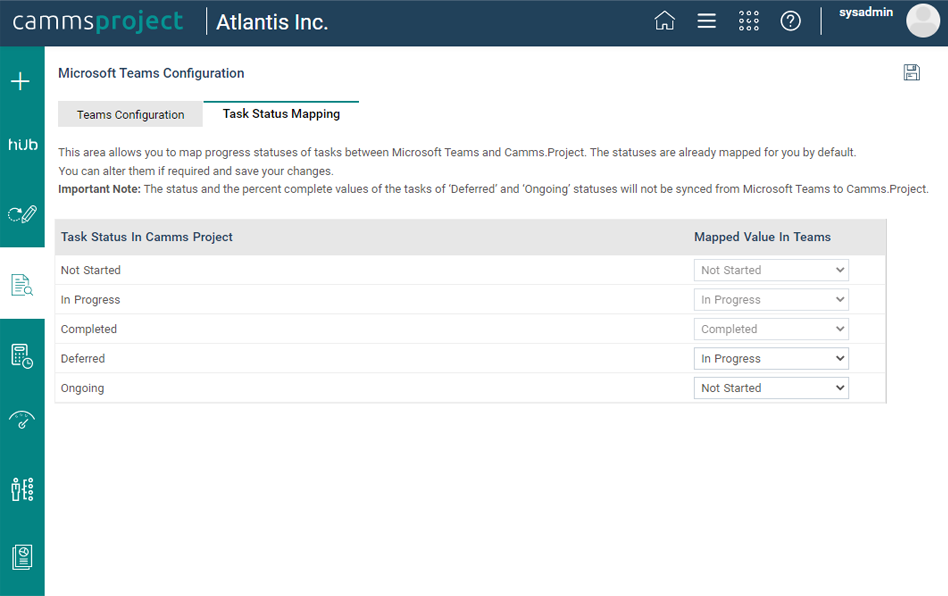
Task: Open the document search sidebar icon
Action: point(22,285)
